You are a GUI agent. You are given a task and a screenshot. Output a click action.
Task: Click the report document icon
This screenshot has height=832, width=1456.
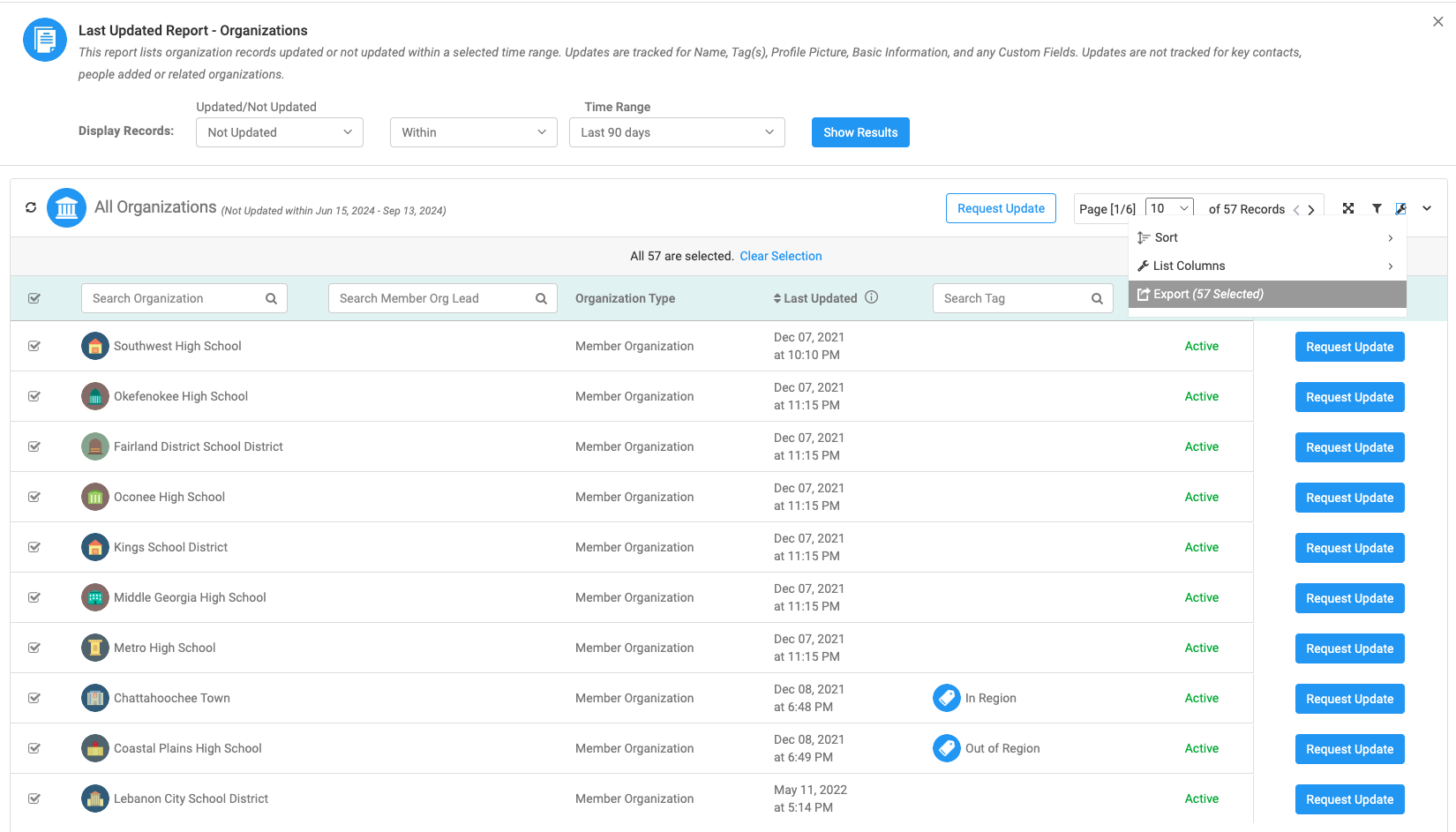tap(45, 40)
